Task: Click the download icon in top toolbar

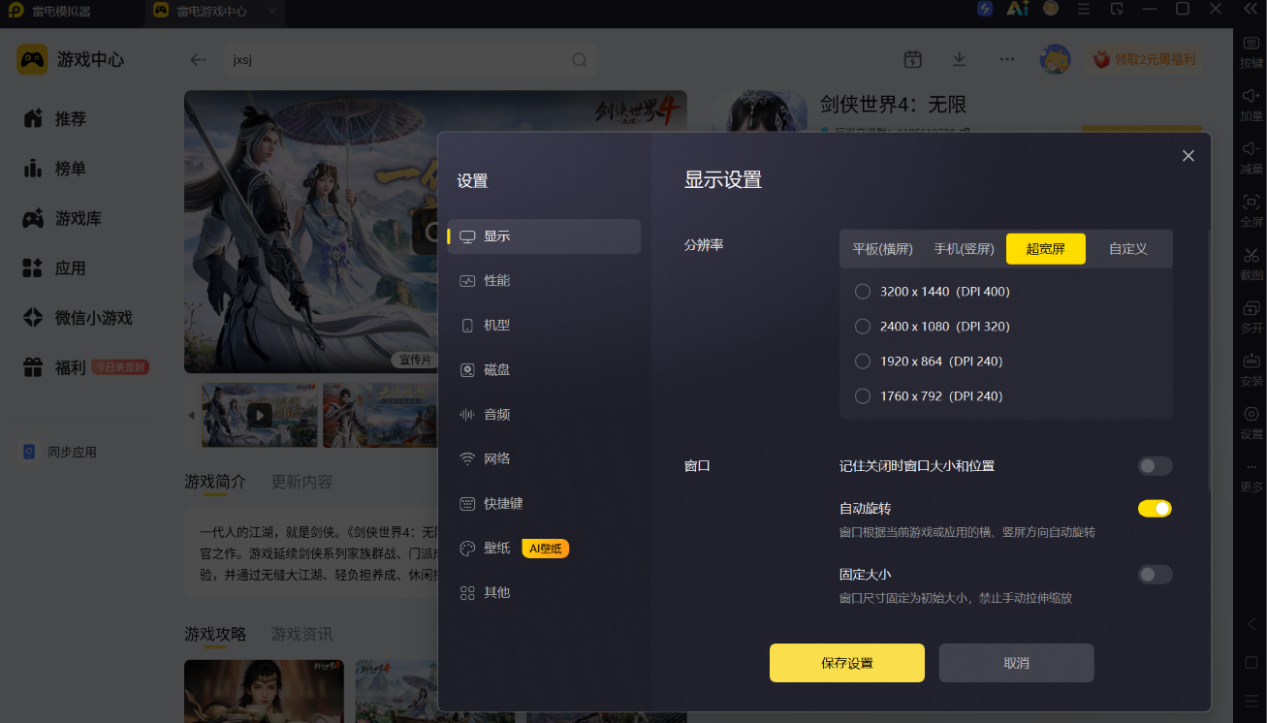Action: tap(959, 60)
